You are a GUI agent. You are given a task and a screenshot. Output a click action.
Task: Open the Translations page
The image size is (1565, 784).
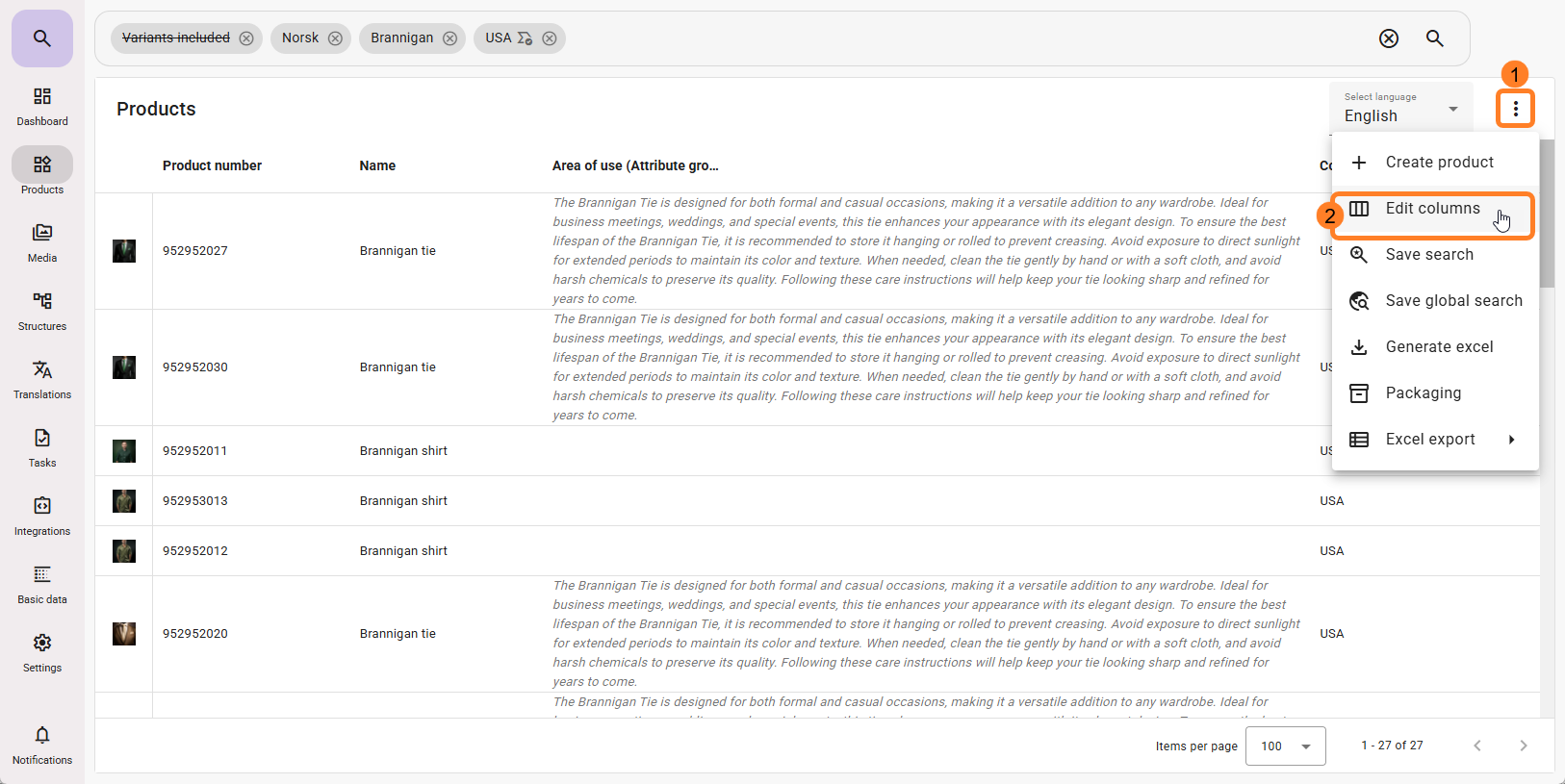click(42, 379)
